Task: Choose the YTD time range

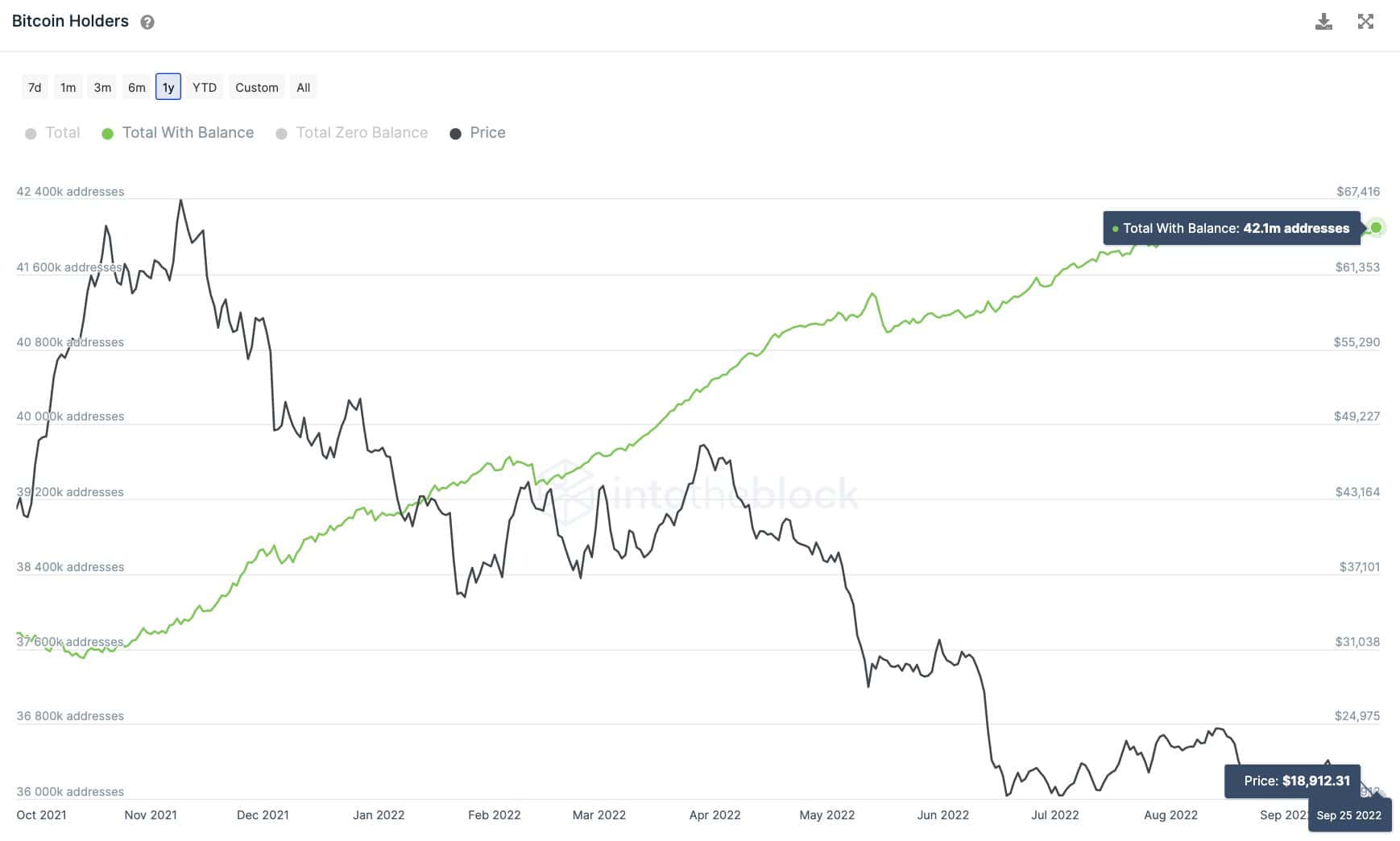Action: point(205,87)
